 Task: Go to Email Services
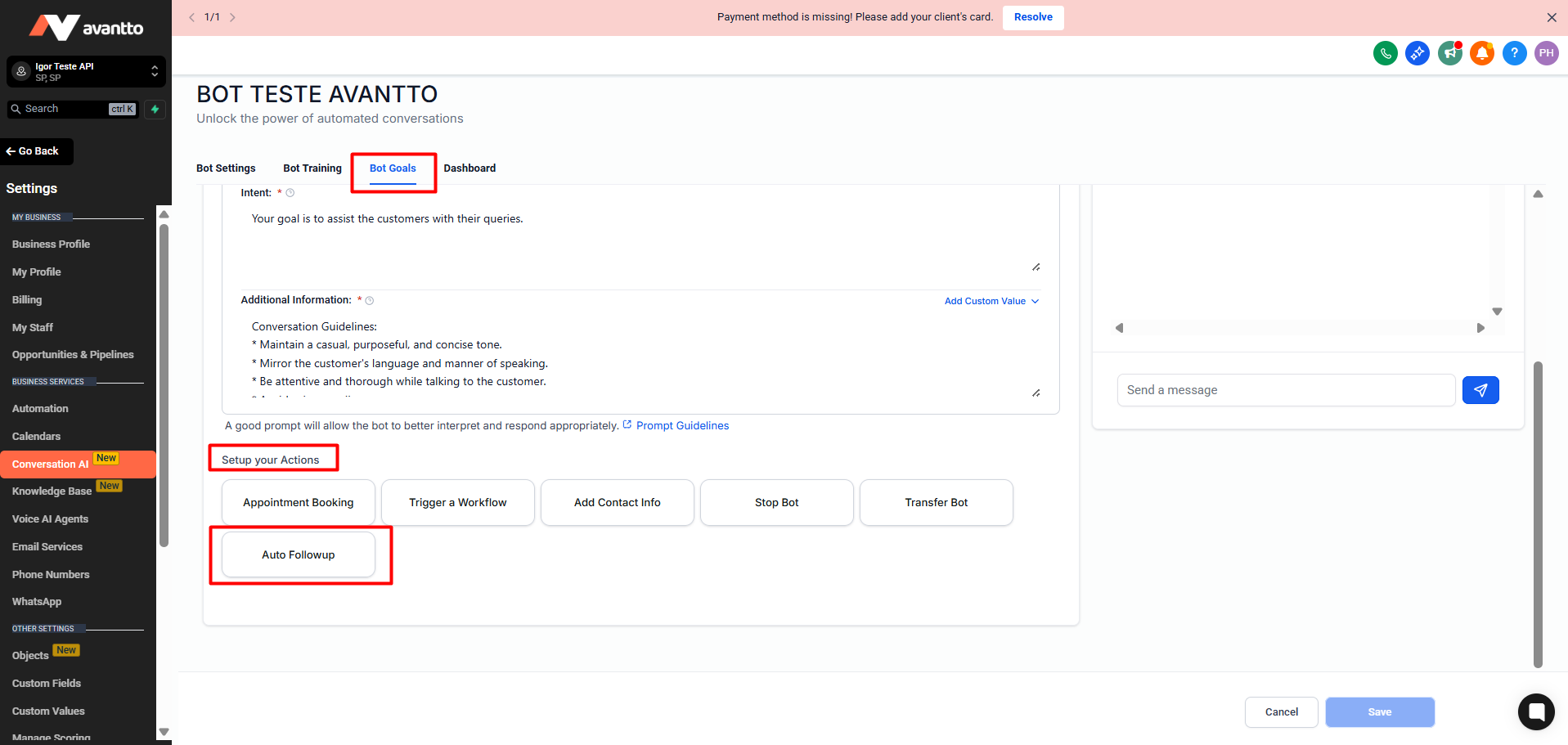tap(47, 547)
